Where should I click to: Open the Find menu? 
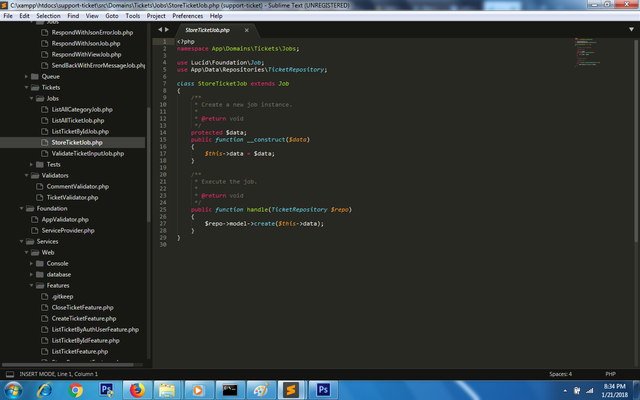coord(73,16)
